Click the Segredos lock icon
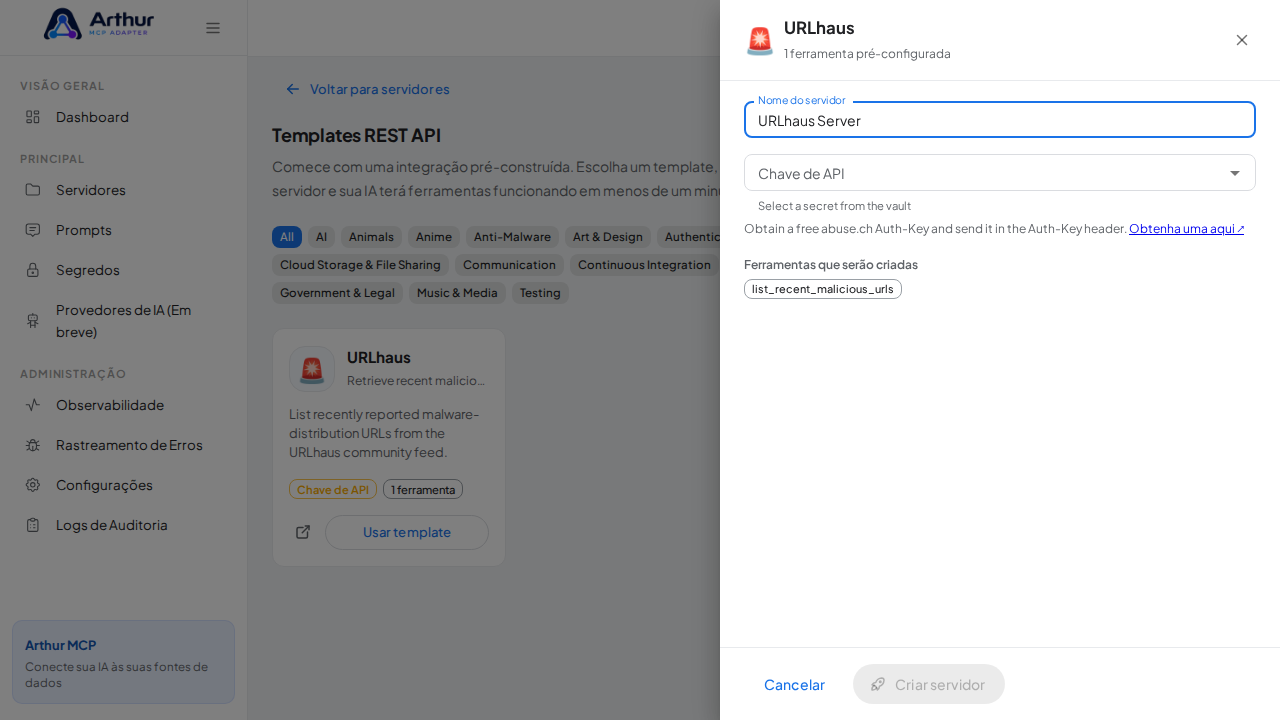The width and height of the screenshot is (1280, 720). click(x=33, y=270)
